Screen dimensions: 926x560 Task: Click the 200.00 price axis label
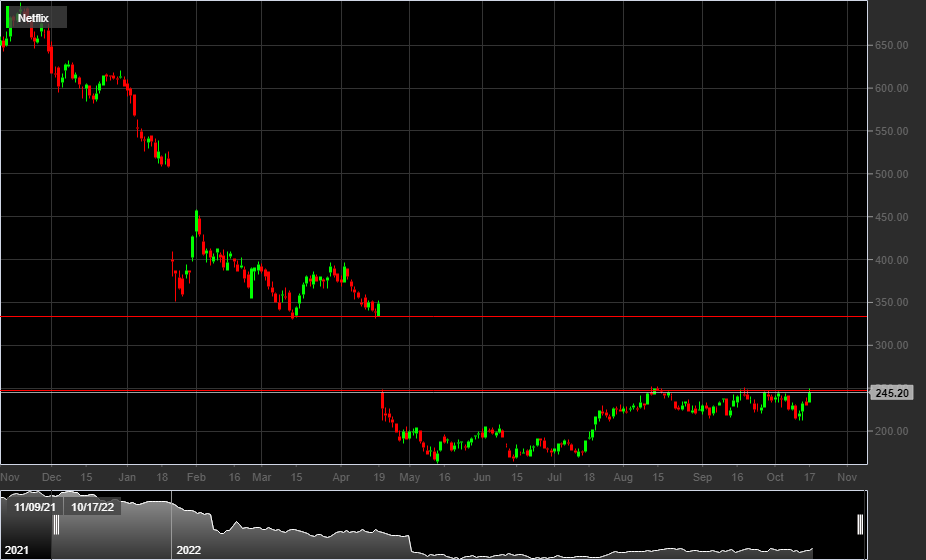click(x=891, y=431)
